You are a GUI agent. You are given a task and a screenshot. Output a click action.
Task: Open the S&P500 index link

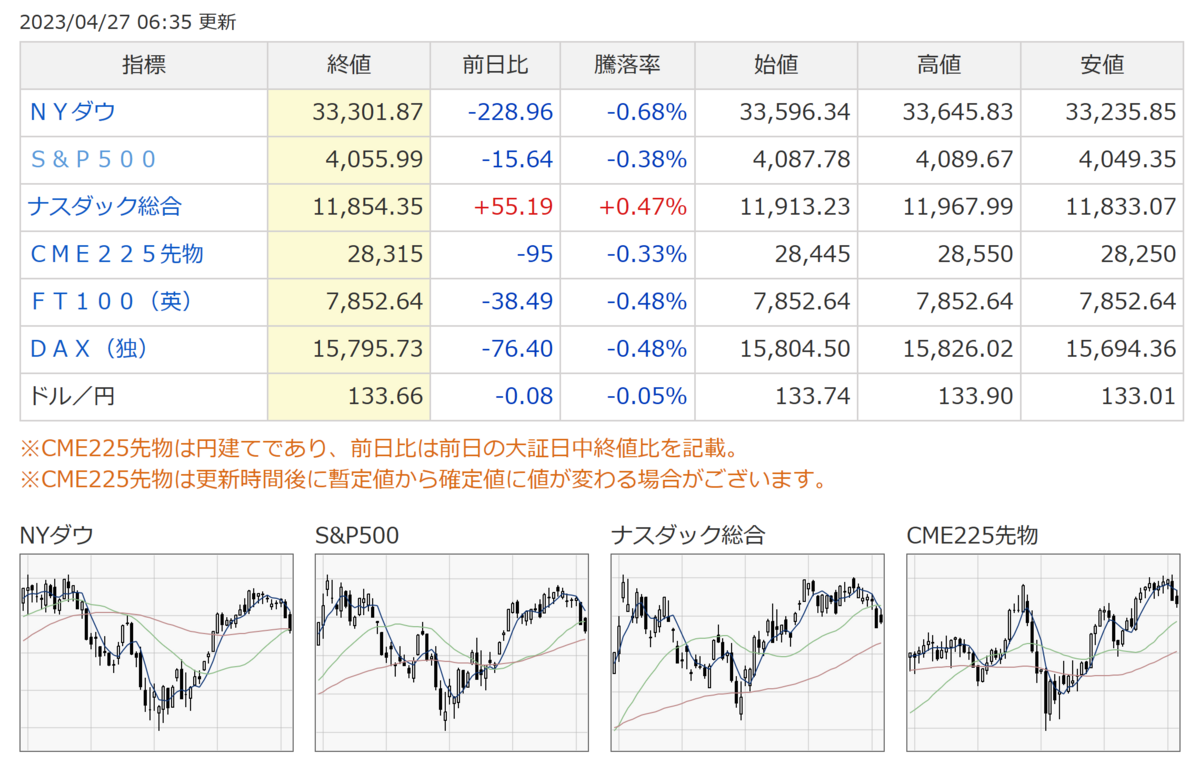(x=93, y=159)
